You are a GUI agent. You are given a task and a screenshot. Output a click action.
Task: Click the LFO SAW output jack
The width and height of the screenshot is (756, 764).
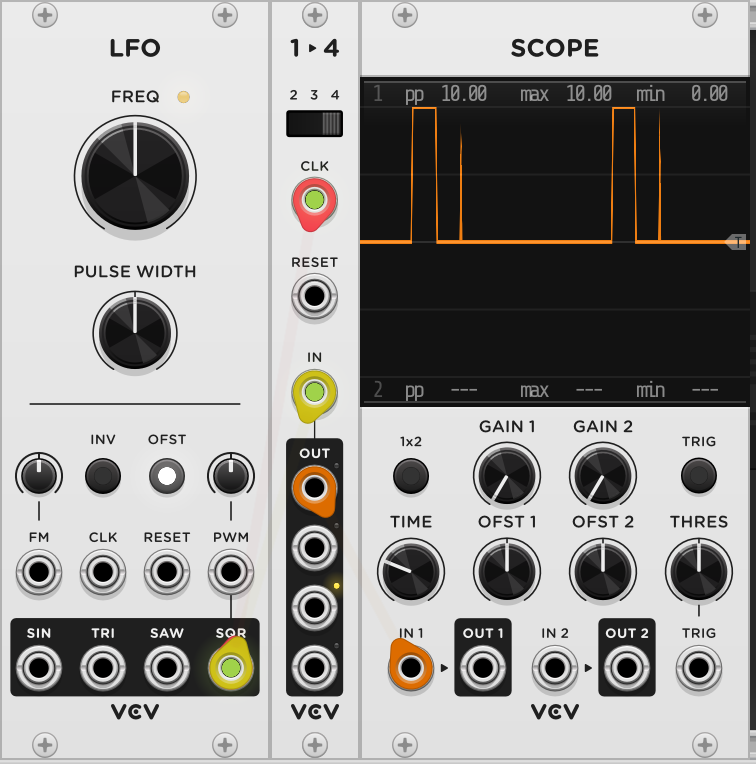point(167,668)
